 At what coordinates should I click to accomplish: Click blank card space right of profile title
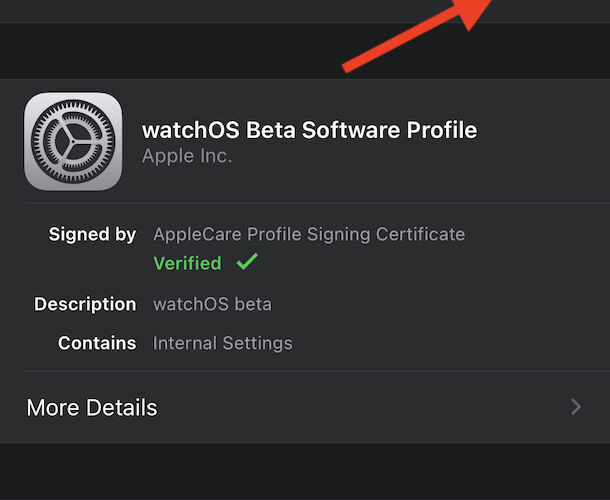point(545,140)
